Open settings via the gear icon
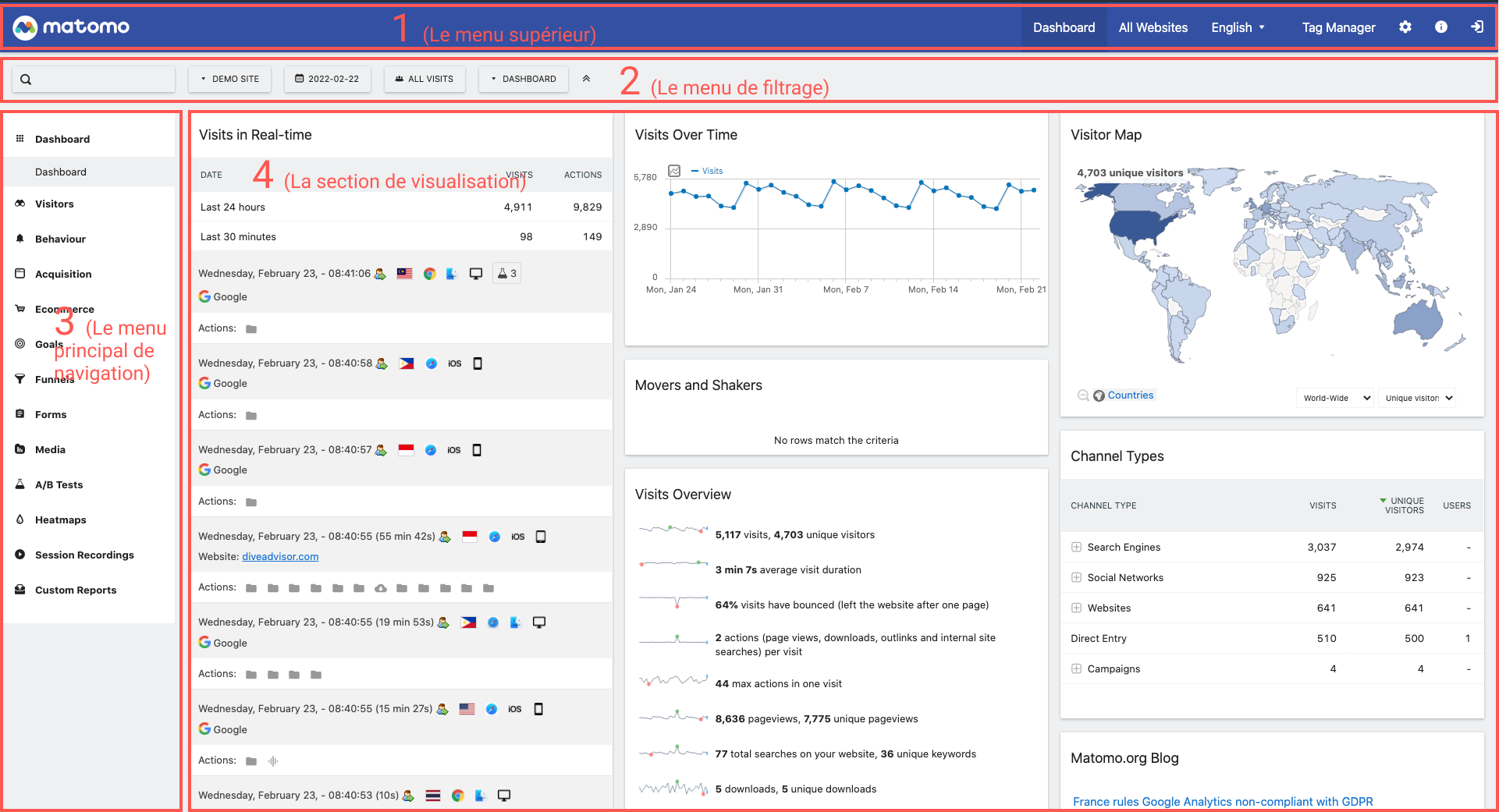 1405,27
